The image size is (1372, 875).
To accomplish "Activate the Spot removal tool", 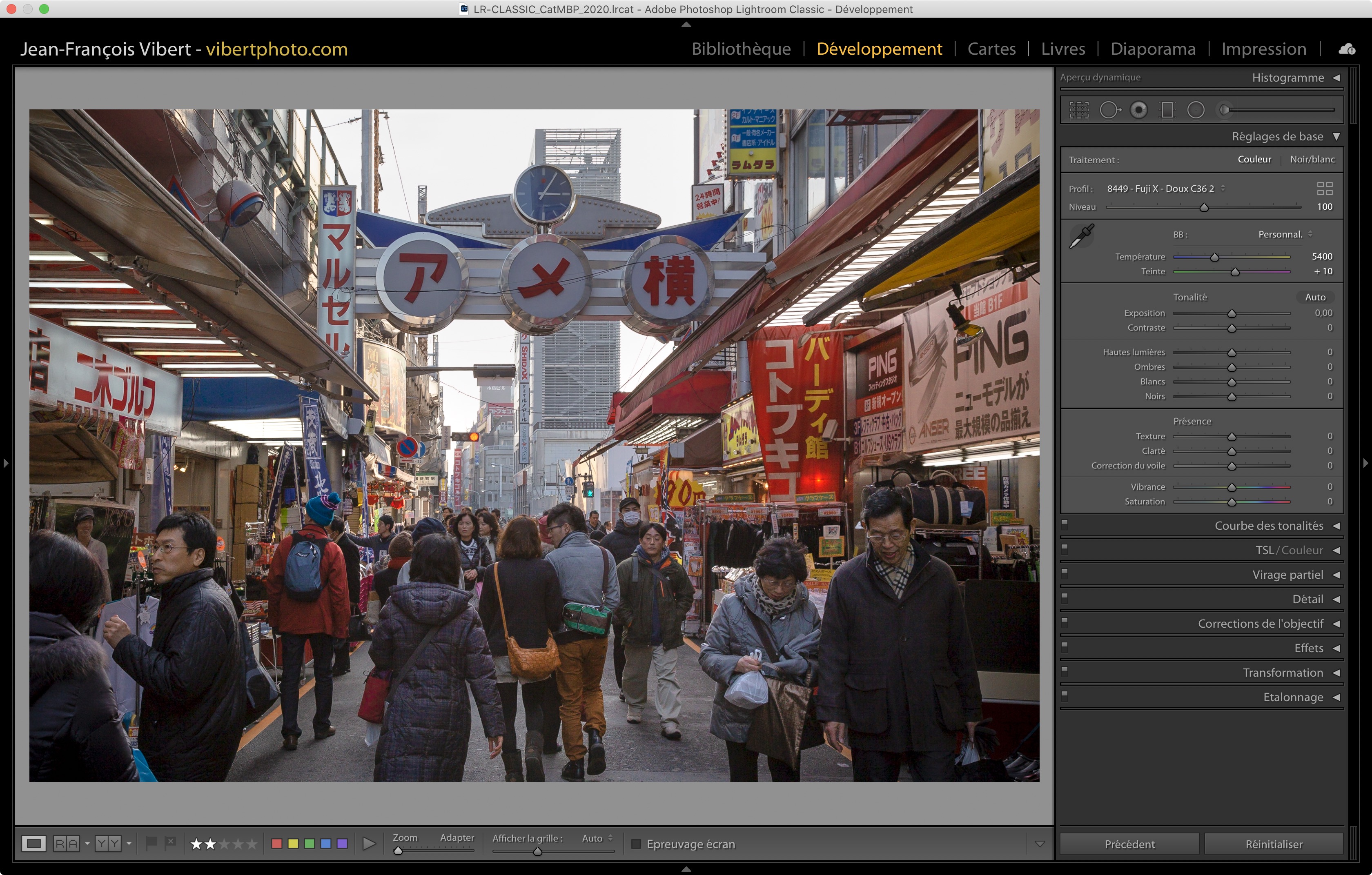I will [1109, 110].
